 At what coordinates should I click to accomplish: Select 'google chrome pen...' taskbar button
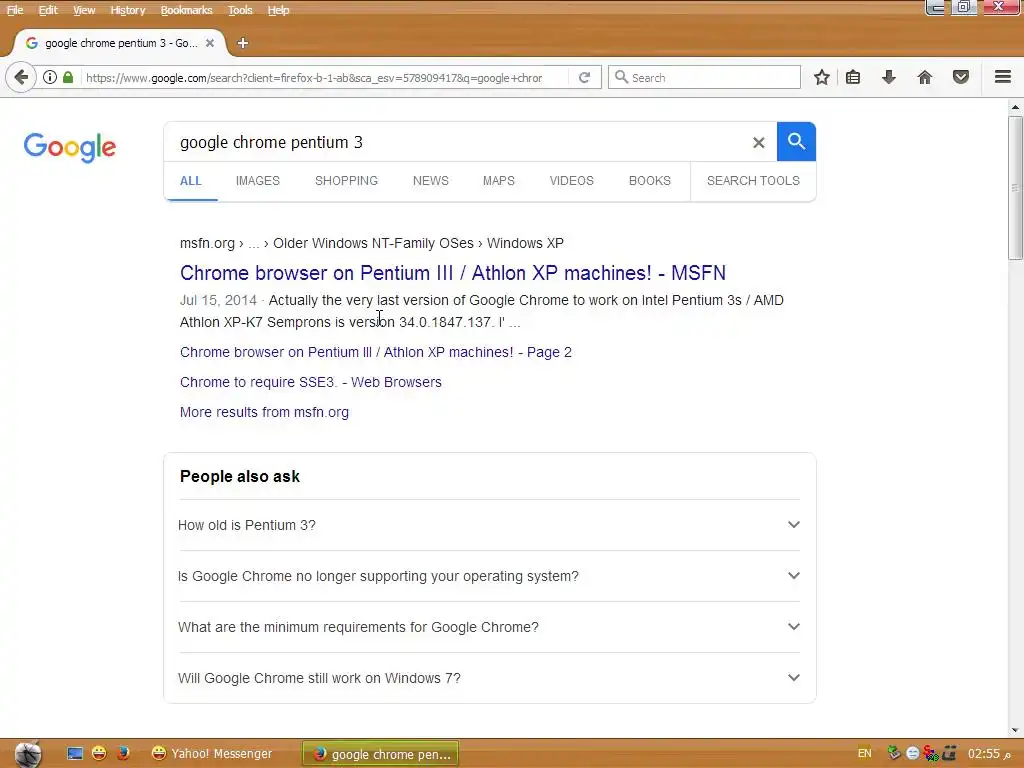coord(381,754)
